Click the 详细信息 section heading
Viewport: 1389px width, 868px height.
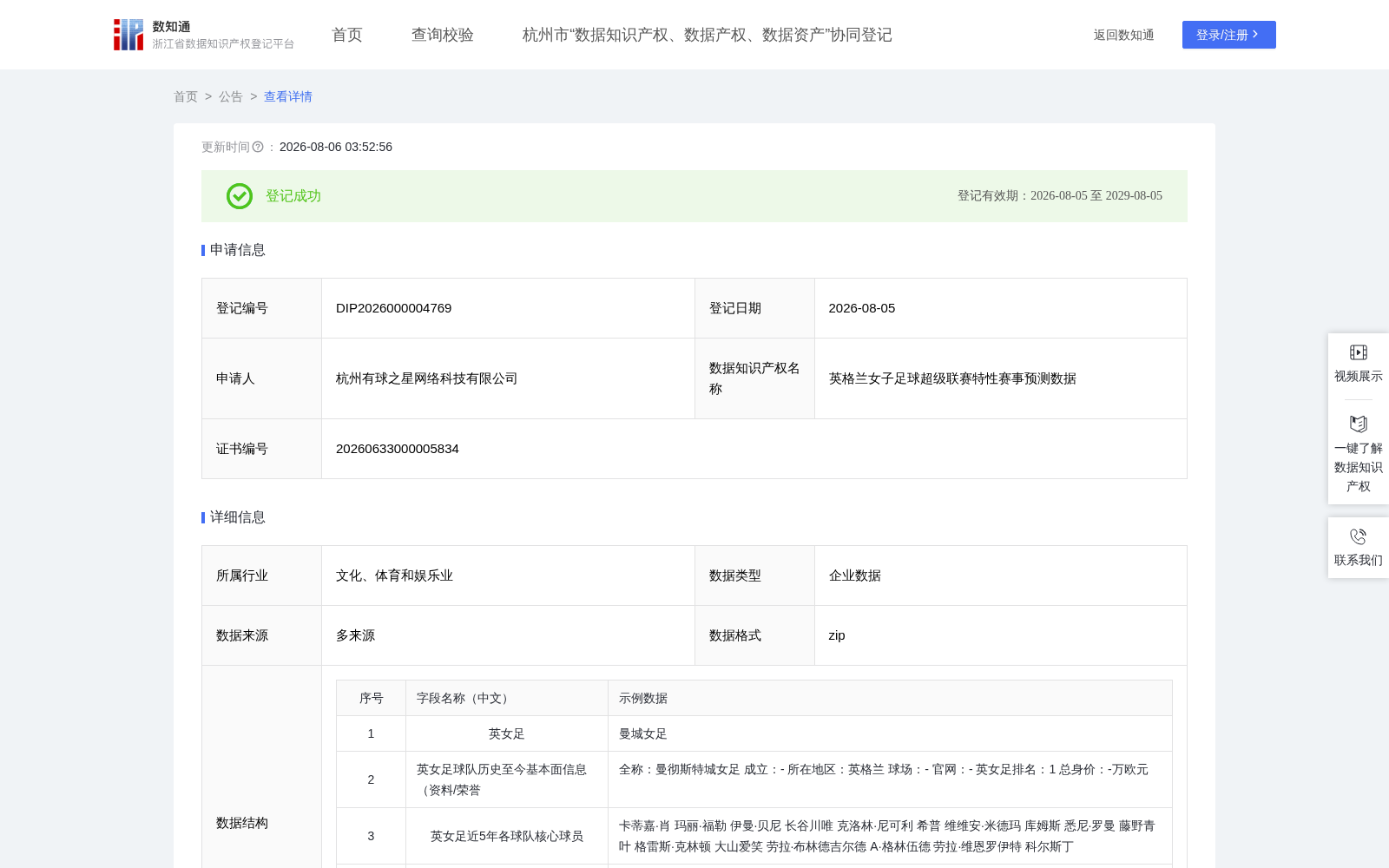(238, 517)
